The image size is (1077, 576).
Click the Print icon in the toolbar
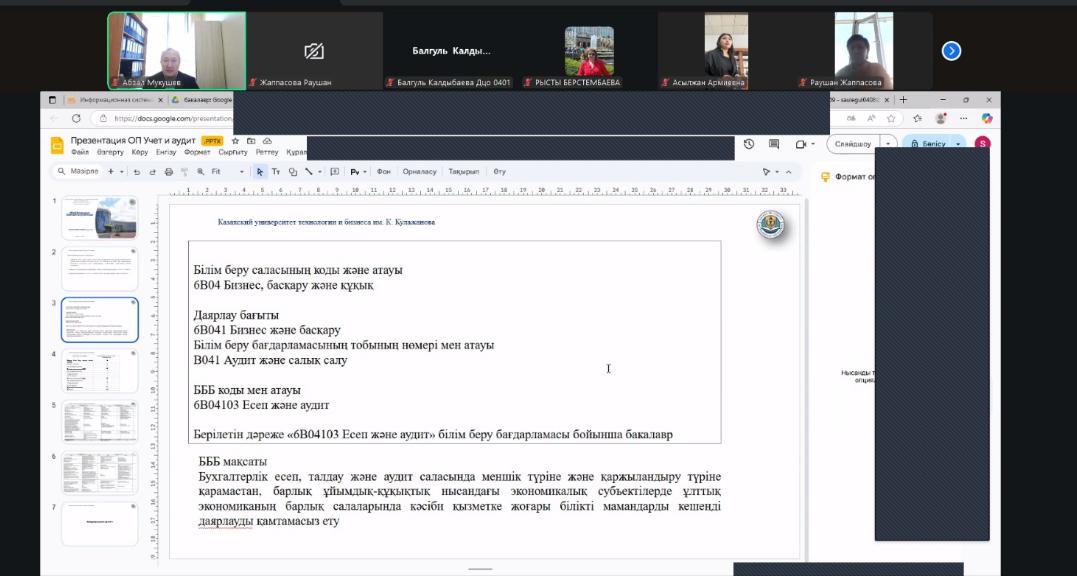point(169,172)
